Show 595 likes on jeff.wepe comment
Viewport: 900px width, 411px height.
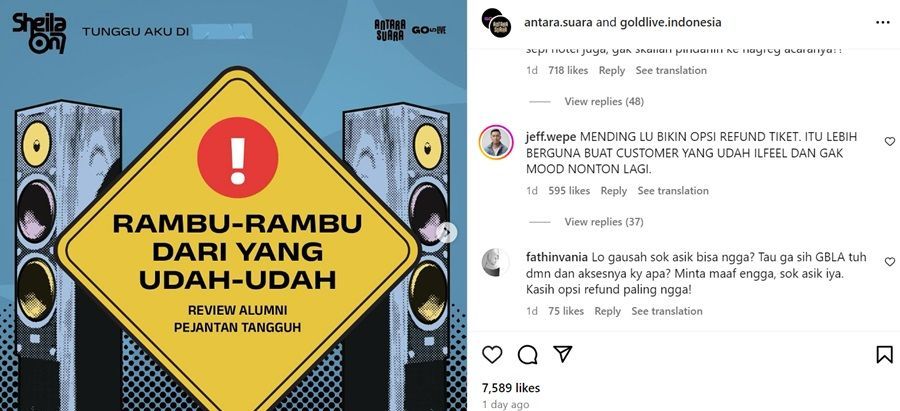(569, 191)
